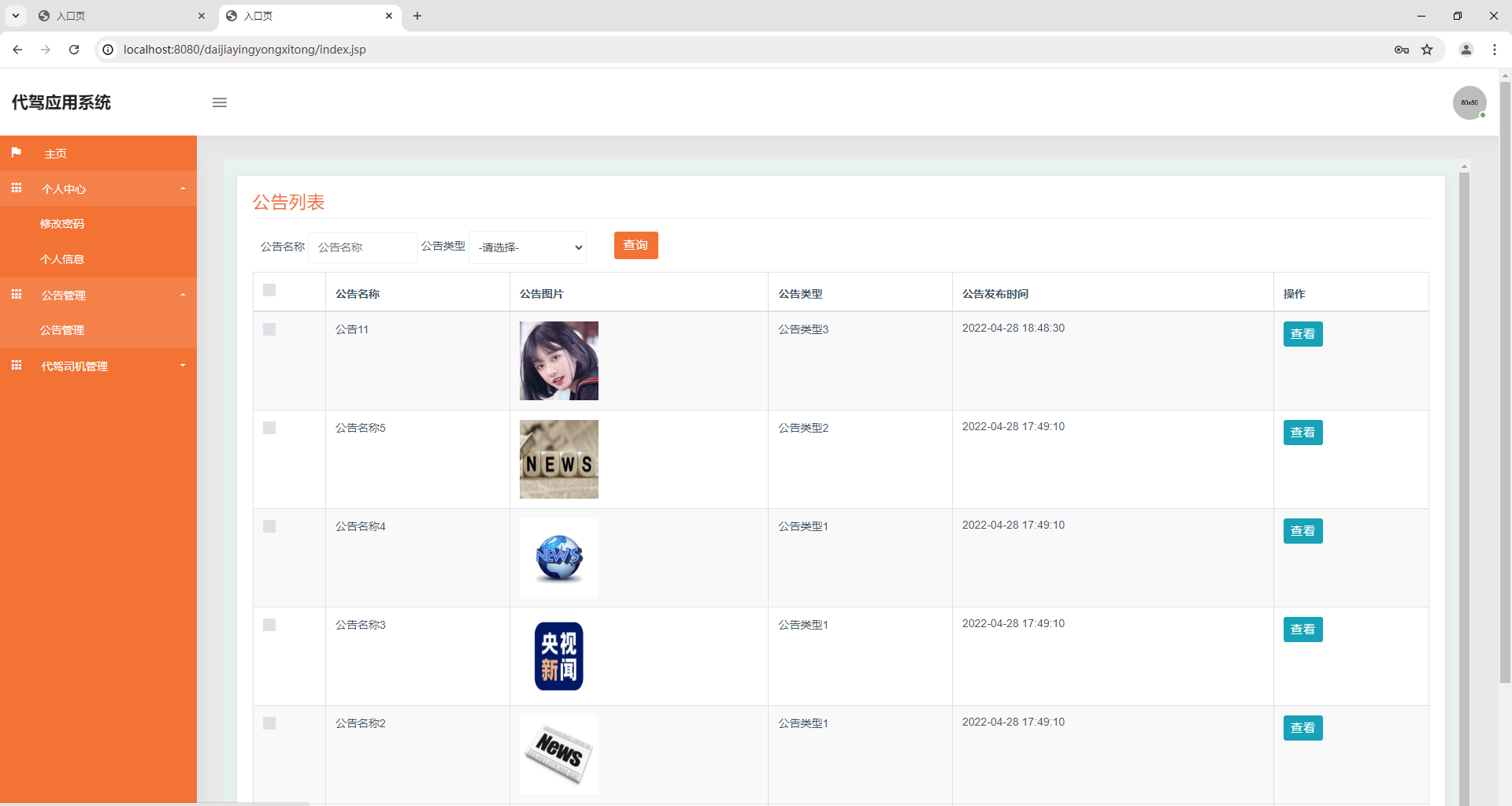Click the browser refresh icon
Image resolution: width=1512 pixels, height=806 pixels.
click(73, 49)
